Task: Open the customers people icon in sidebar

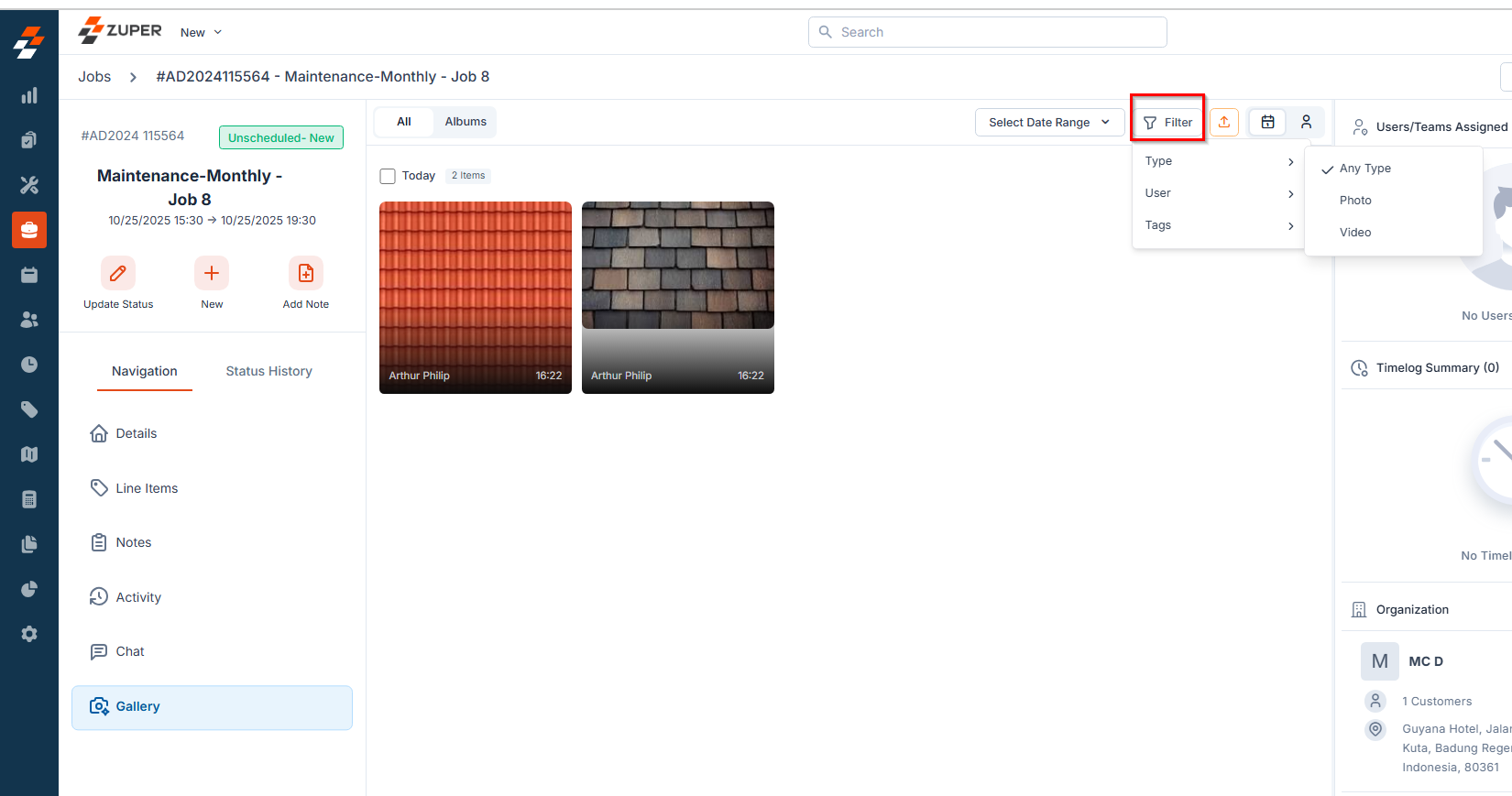Action: coord(29,320)
